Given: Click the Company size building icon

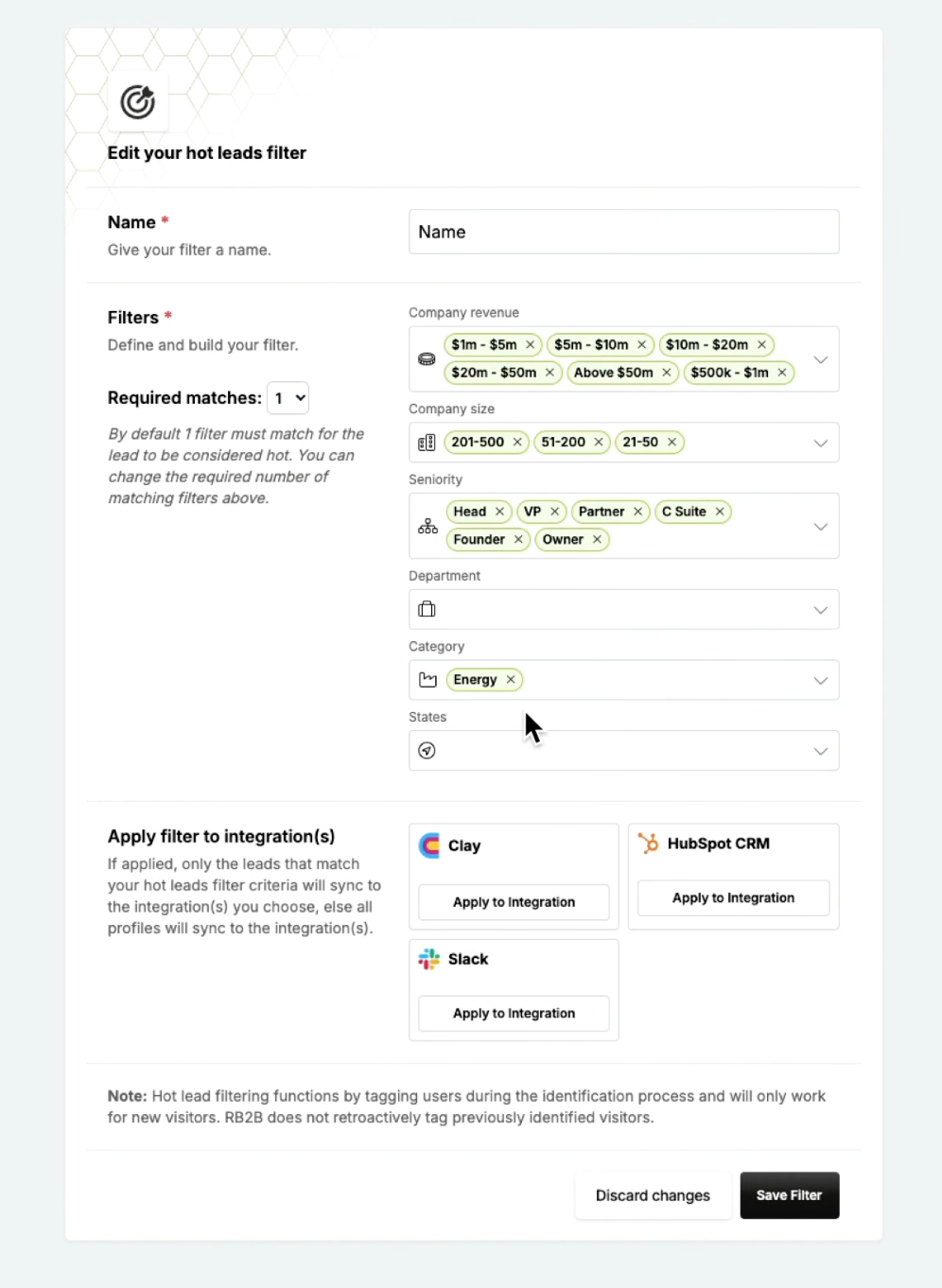Looking at the screenshot, I should tap(427, 443).
